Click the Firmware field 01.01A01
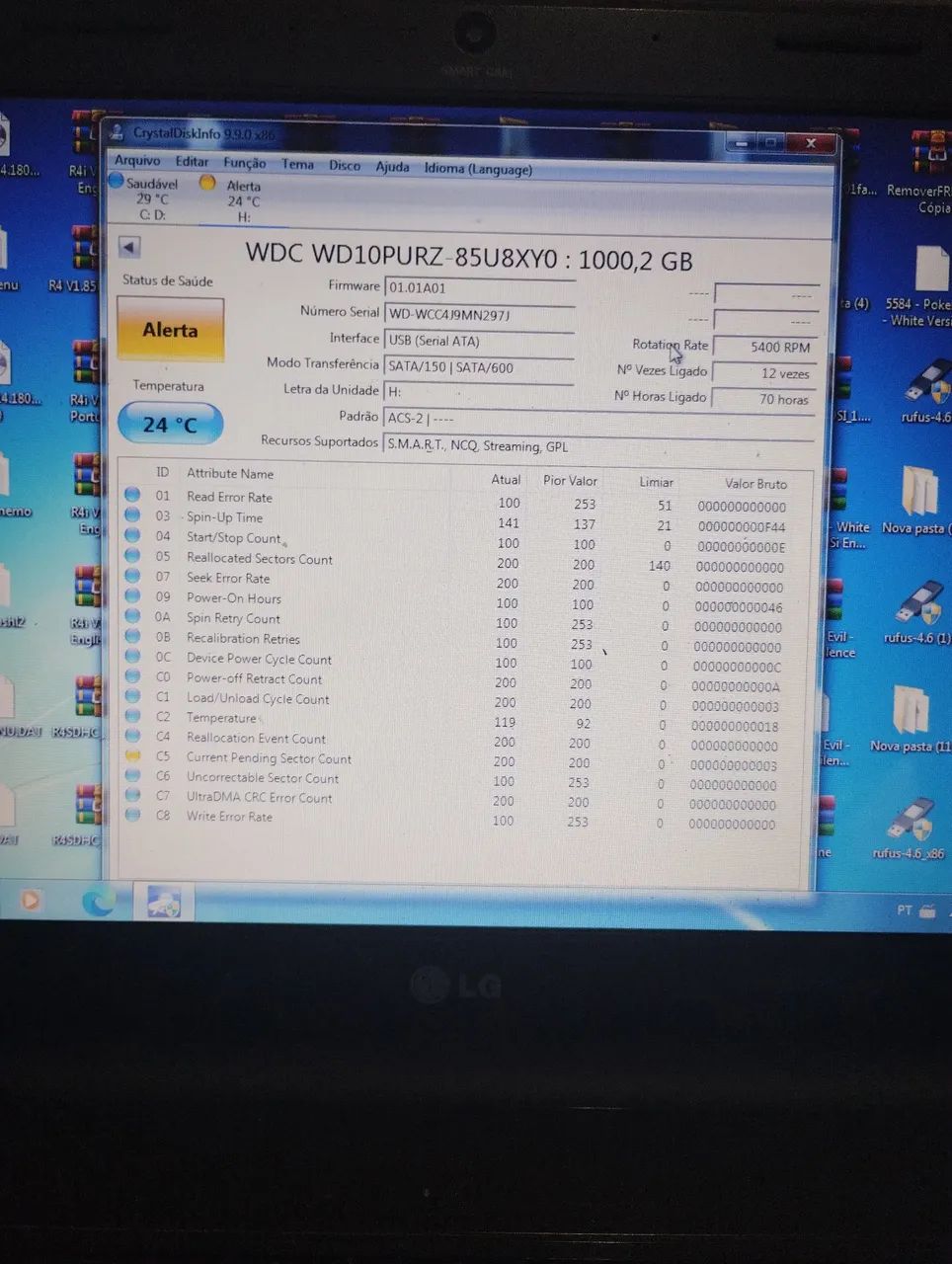This screenshot has width=952, height=1264. click(x=479, y=288)
